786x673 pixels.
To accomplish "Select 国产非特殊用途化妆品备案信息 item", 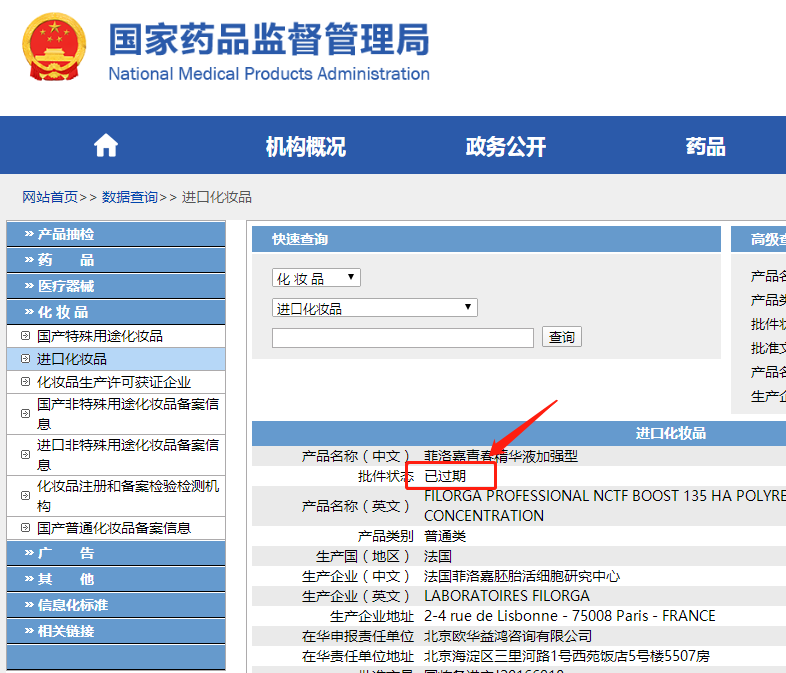I will coord(128,414).
